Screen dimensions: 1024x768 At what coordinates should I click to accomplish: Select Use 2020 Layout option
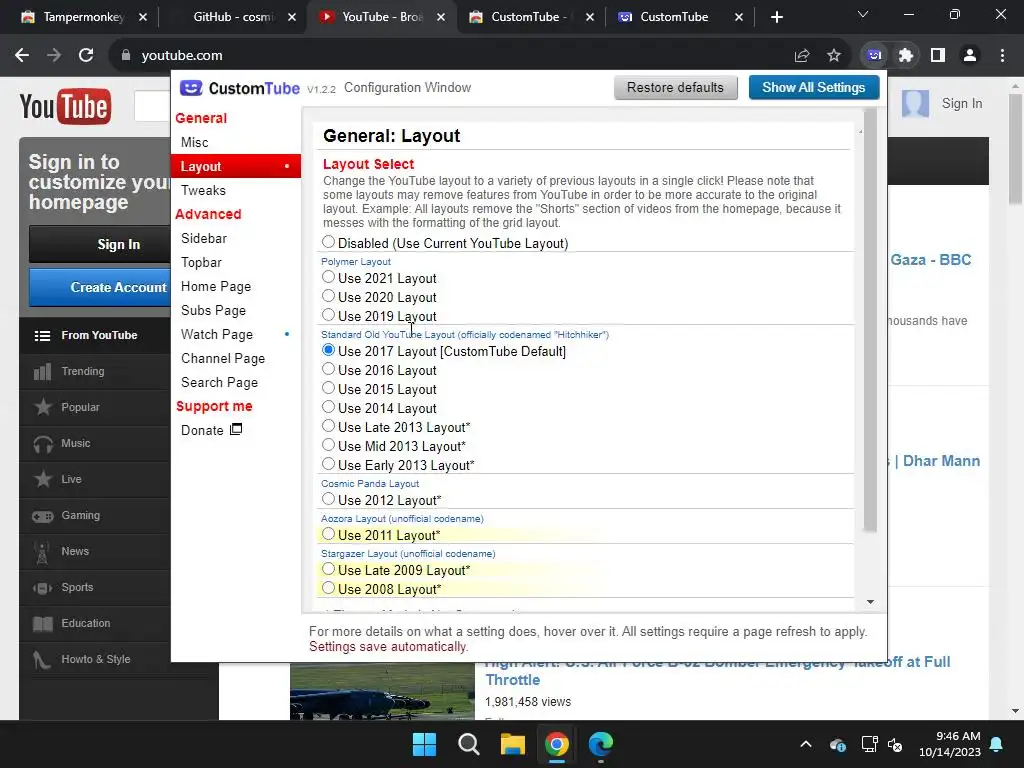click(328, 296)
